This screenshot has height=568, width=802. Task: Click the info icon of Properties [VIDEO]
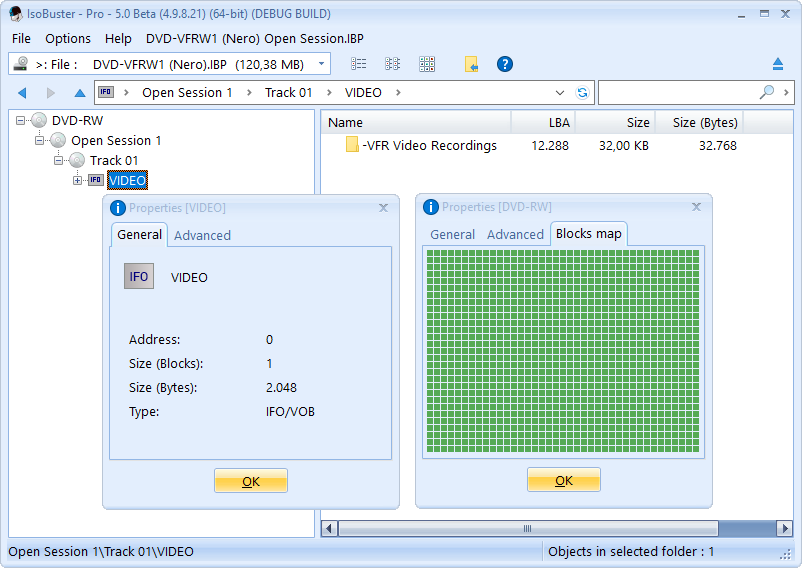(118, 208)
